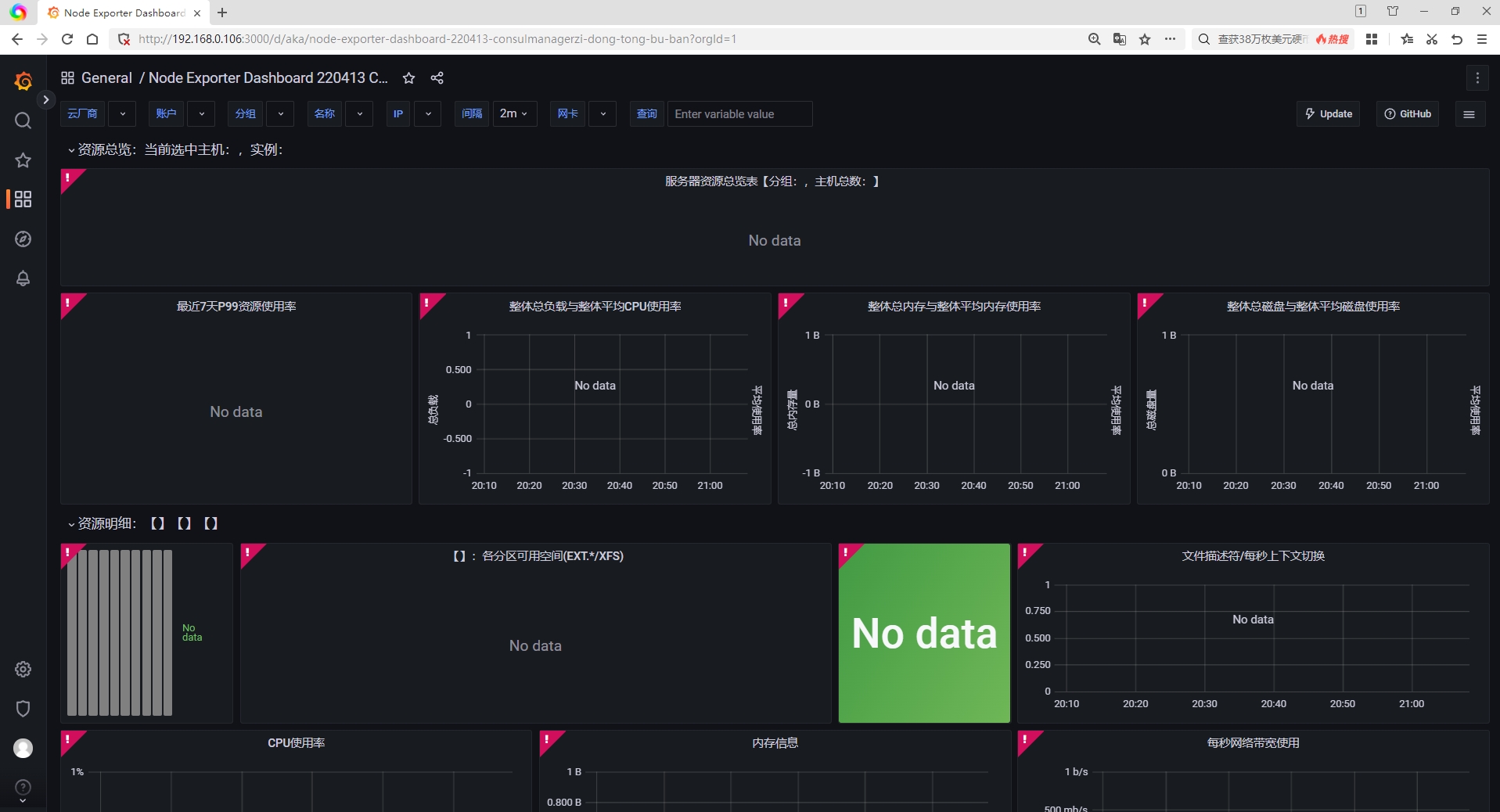The image size is (1500, 812).
Task: Open the Grafana home logo
Action: pyautogui.click(x=23, y=80)
